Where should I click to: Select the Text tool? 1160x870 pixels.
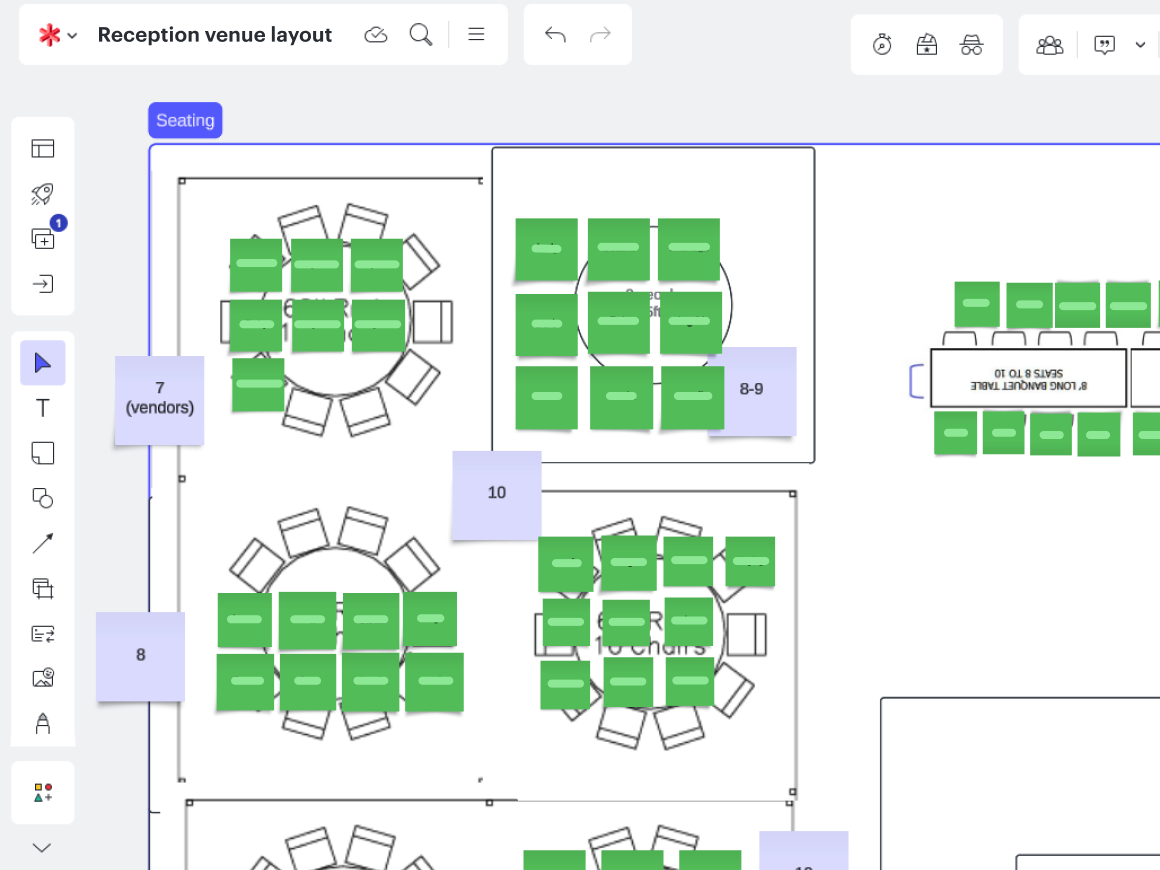43,408
